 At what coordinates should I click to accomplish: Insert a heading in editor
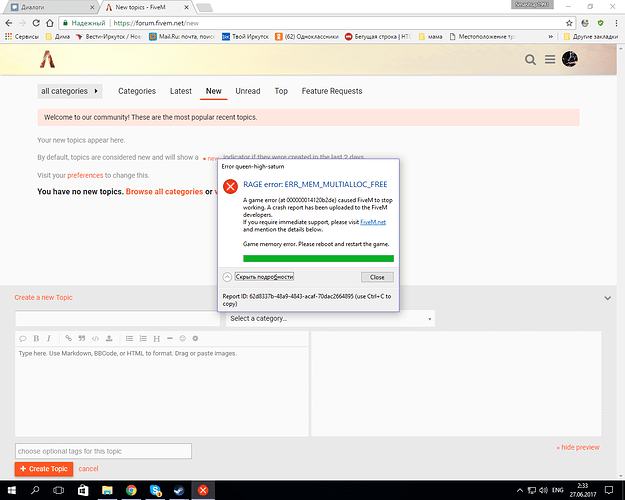coord(157,339)
